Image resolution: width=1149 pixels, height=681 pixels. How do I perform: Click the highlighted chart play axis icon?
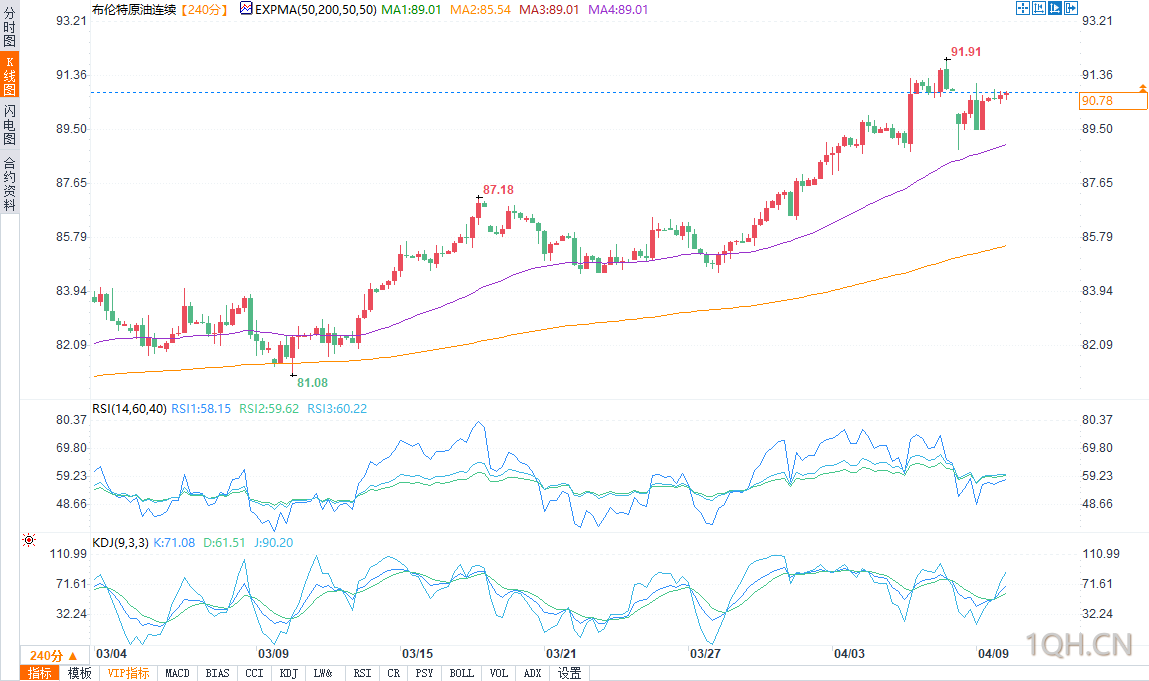click(1055, 8)
